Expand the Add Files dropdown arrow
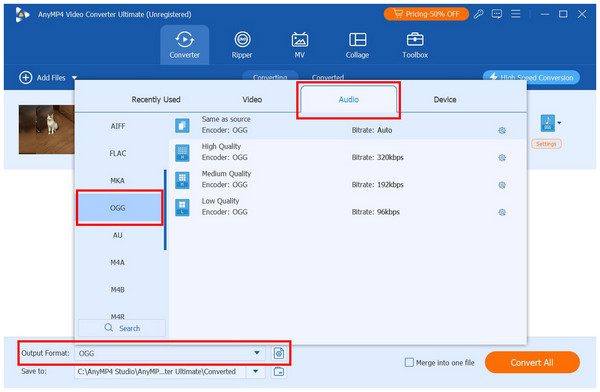The height and width of the screenshot is (392, 600). [x=74, y=78]
